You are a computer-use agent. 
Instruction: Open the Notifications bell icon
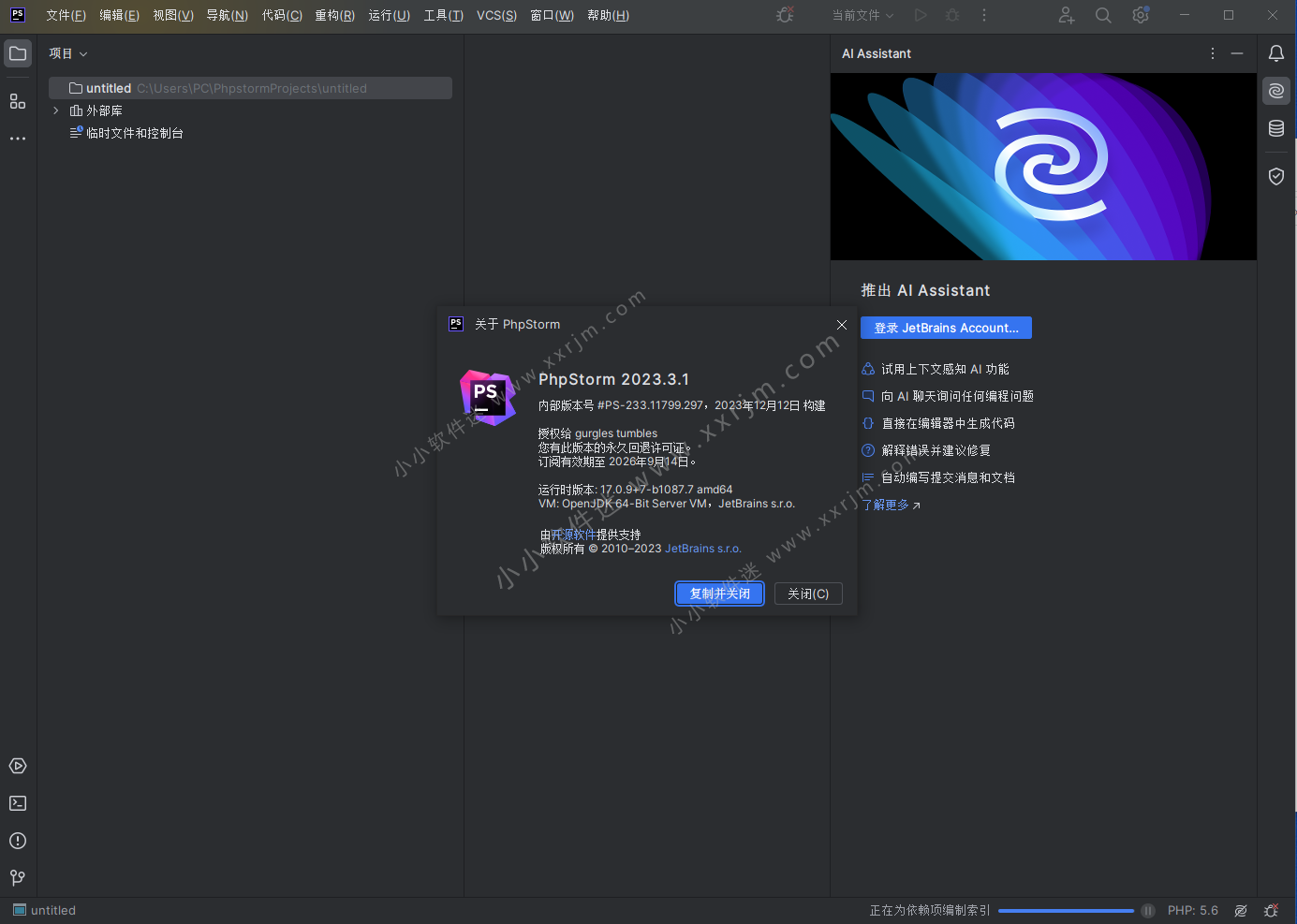[x=1276, y=53]
